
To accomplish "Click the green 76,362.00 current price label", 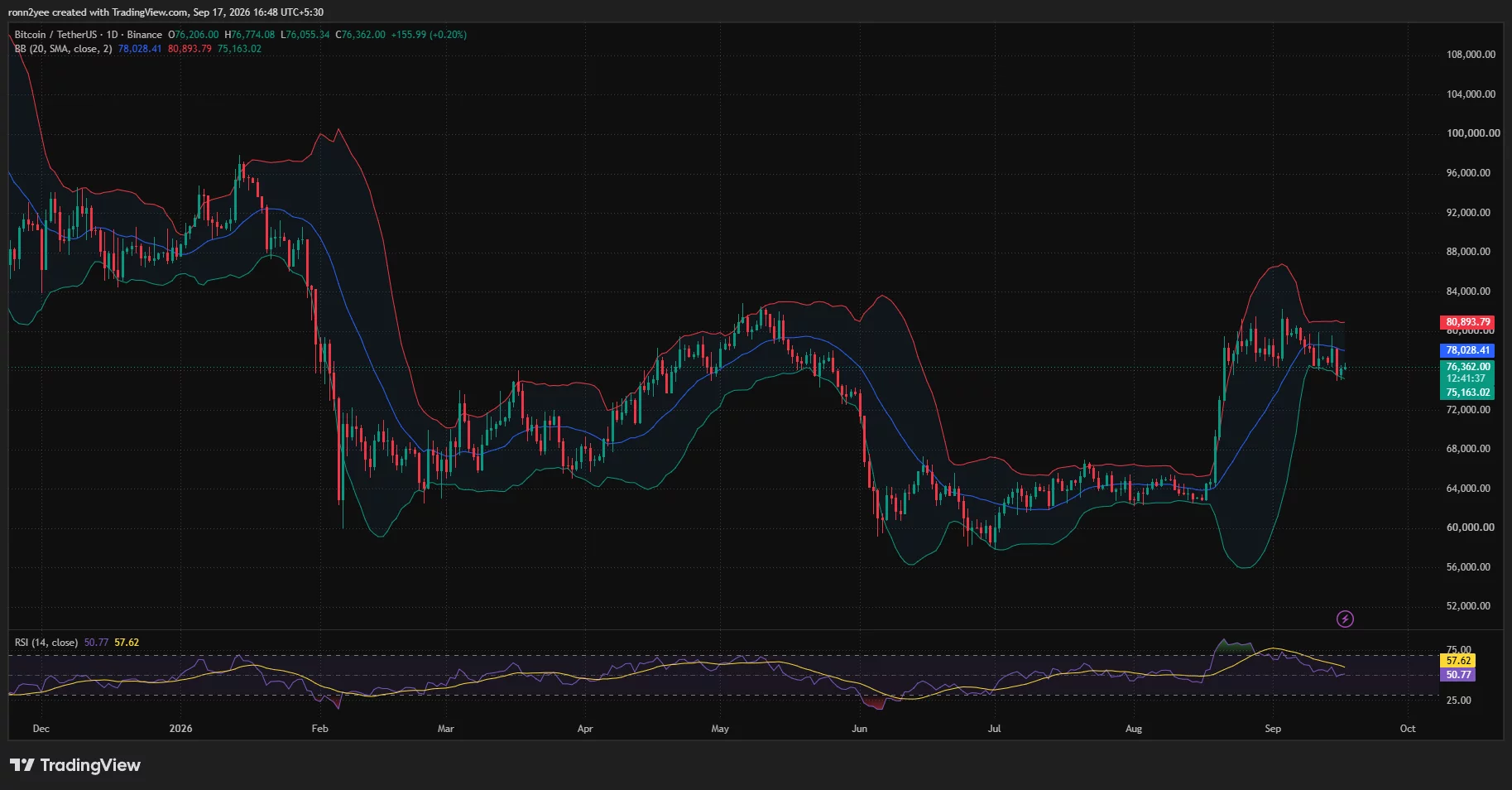I will pos(1467,367).
